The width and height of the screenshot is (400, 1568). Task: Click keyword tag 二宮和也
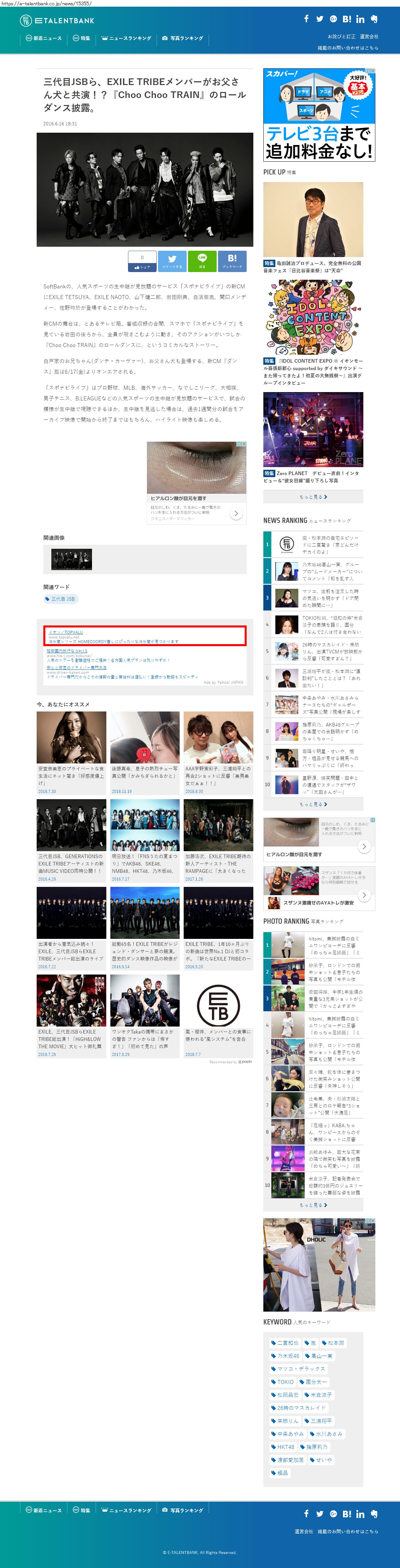pyautogui.click(x=285, y=1343)
